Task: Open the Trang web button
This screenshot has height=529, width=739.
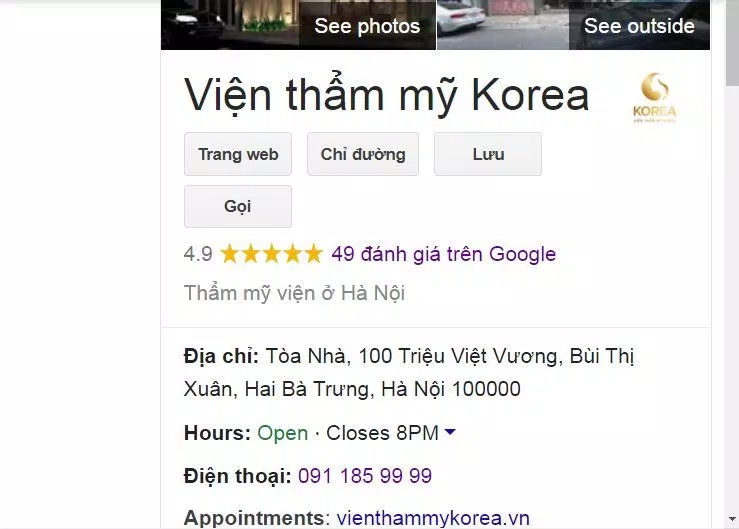Action: point(238,154)
